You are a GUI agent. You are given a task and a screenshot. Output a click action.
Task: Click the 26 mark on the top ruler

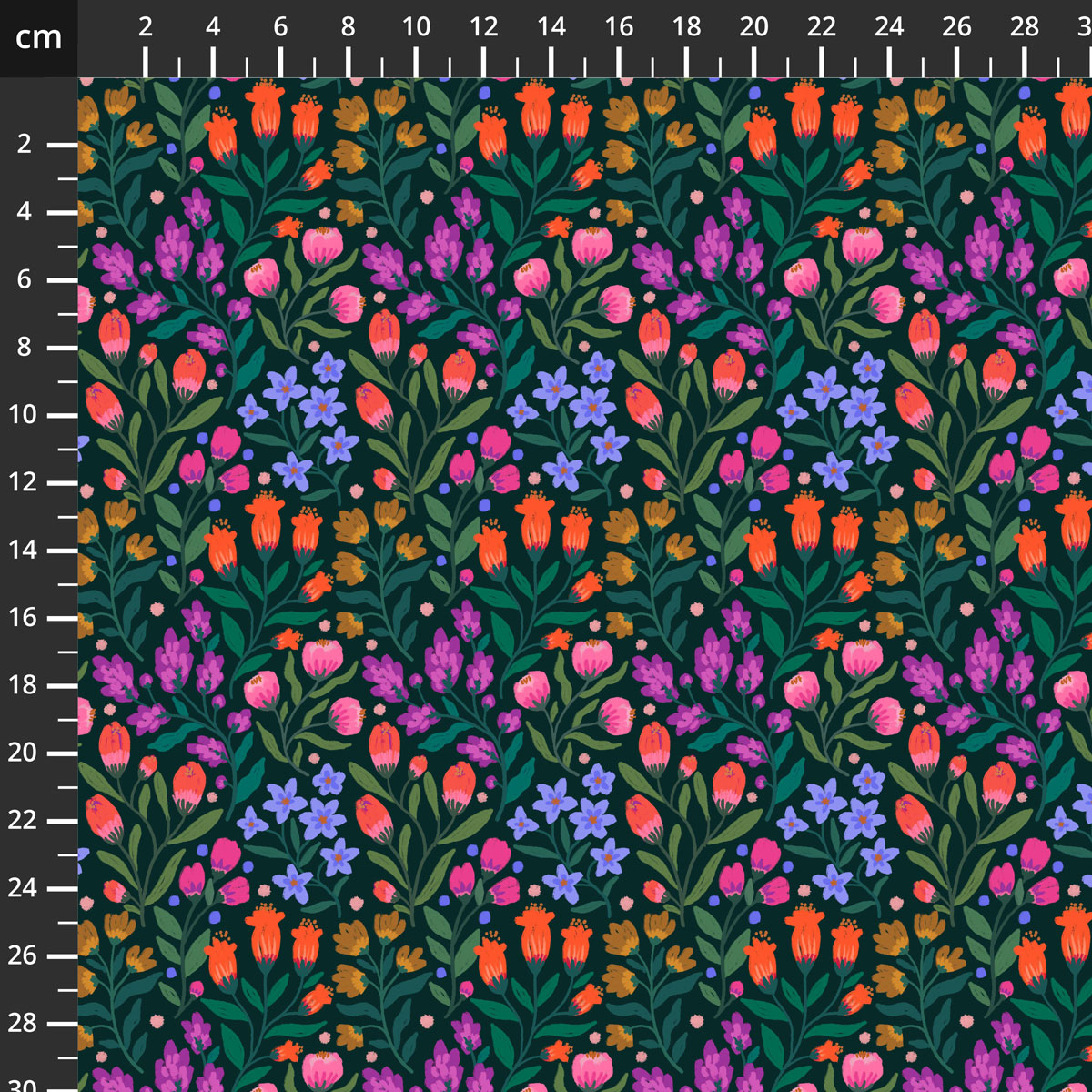(956, 27)
